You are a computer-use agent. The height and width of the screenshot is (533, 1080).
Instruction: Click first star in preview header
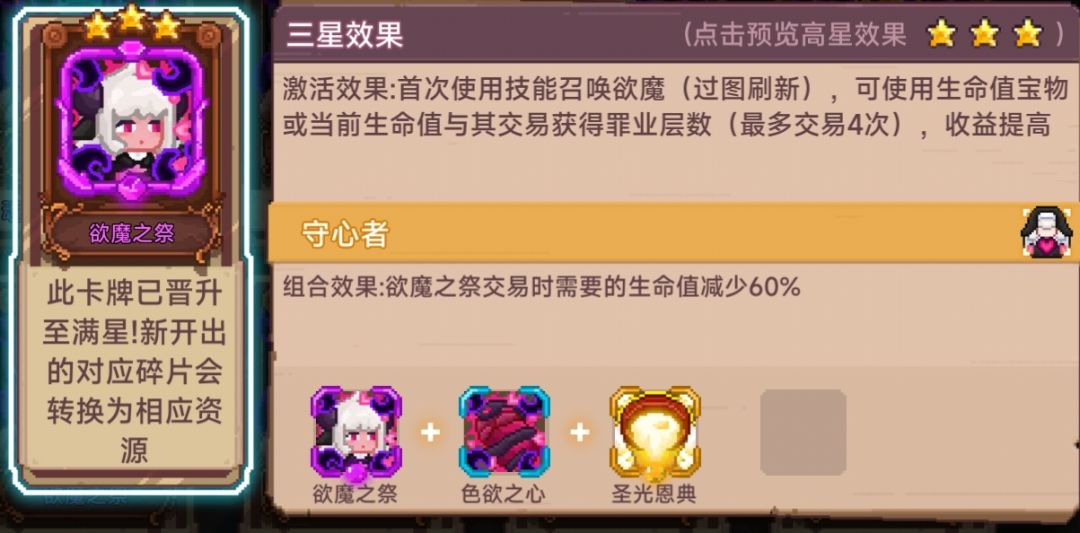pyautogui.click(x=941, y=33)
